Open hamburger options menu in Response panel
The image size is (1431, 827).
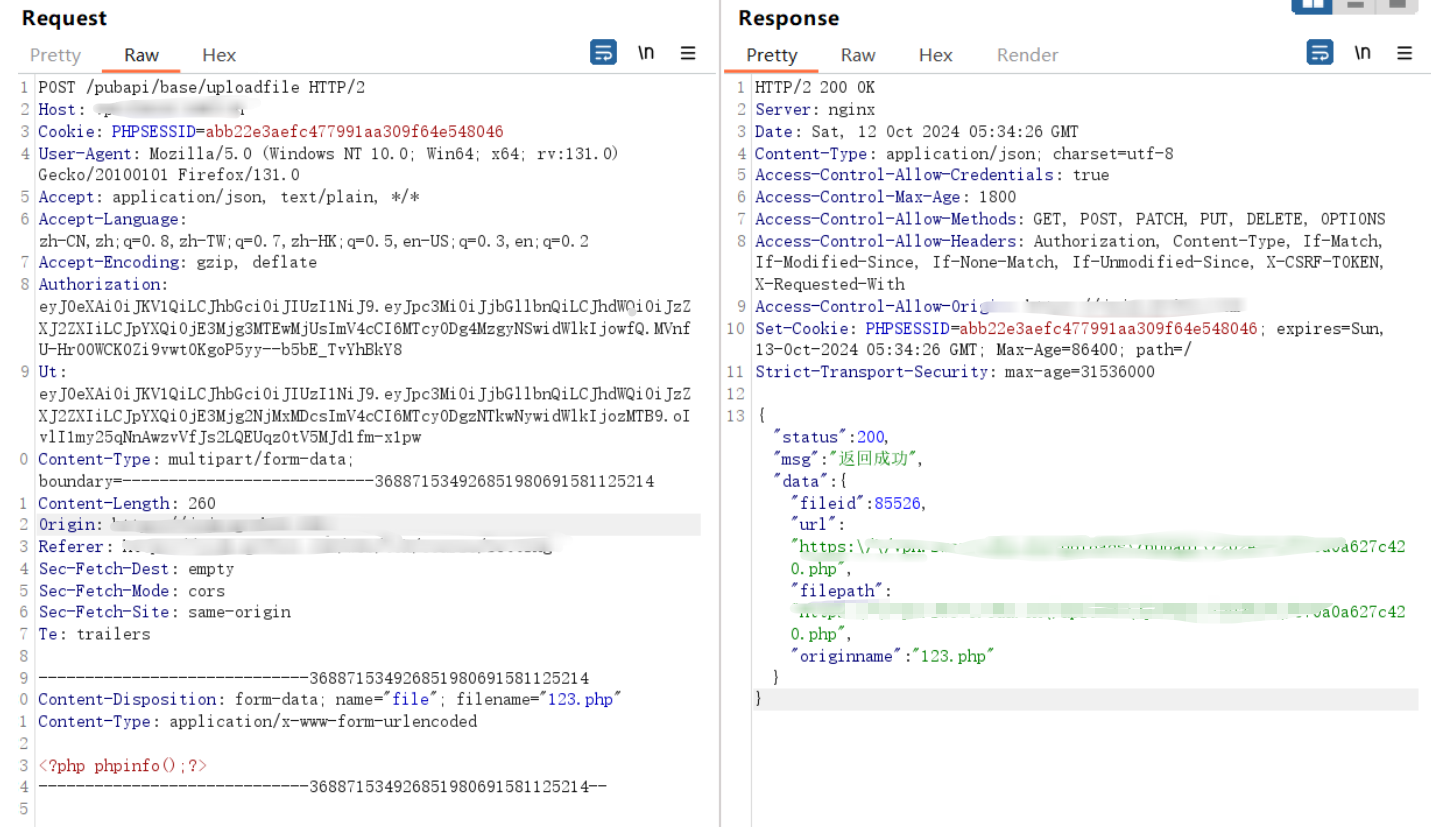[1404, 53]
